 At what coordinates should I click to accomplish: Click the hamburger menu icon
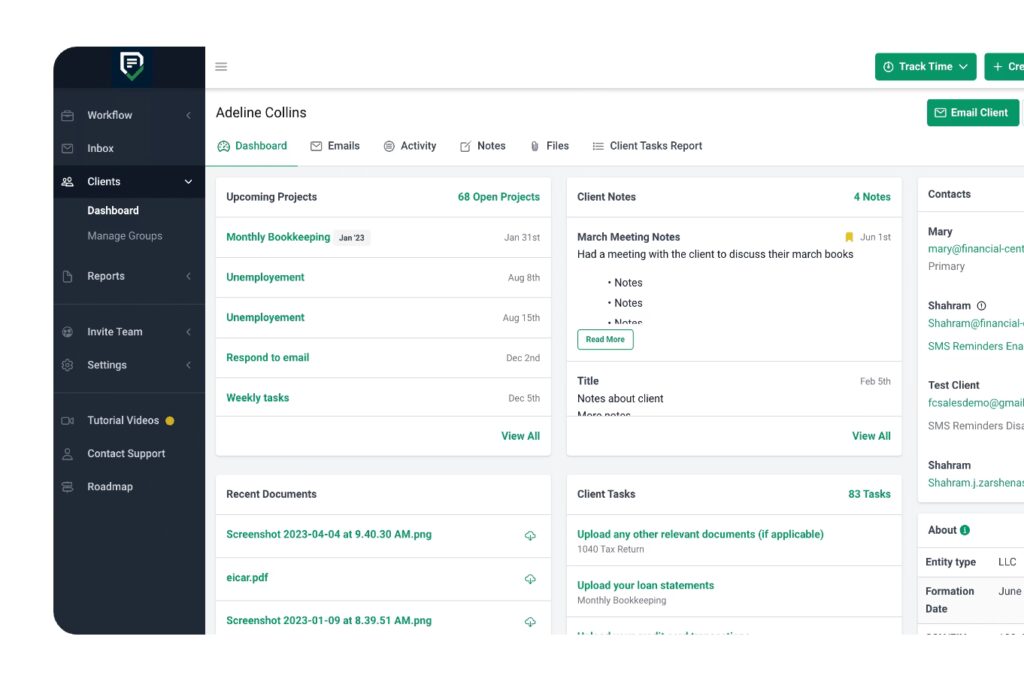coord(221,67)
